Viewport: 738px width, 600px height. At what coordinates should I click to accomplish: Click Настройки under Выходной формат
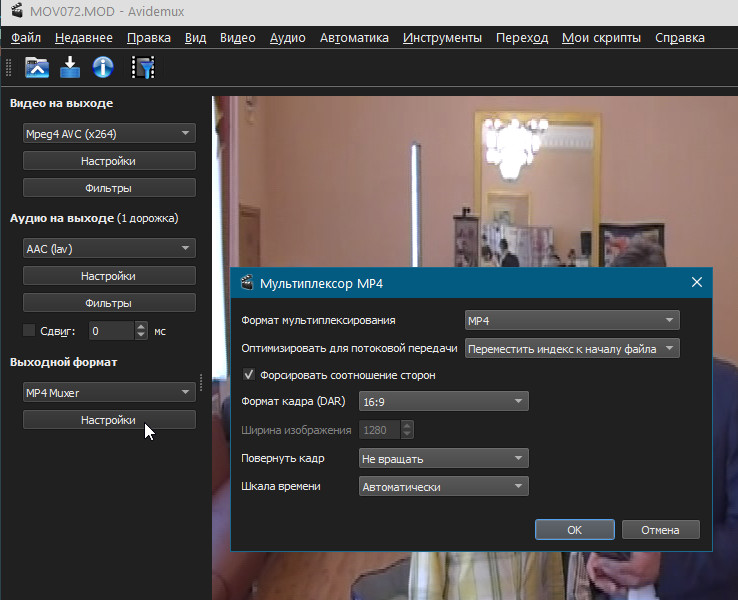pos(109,420)
